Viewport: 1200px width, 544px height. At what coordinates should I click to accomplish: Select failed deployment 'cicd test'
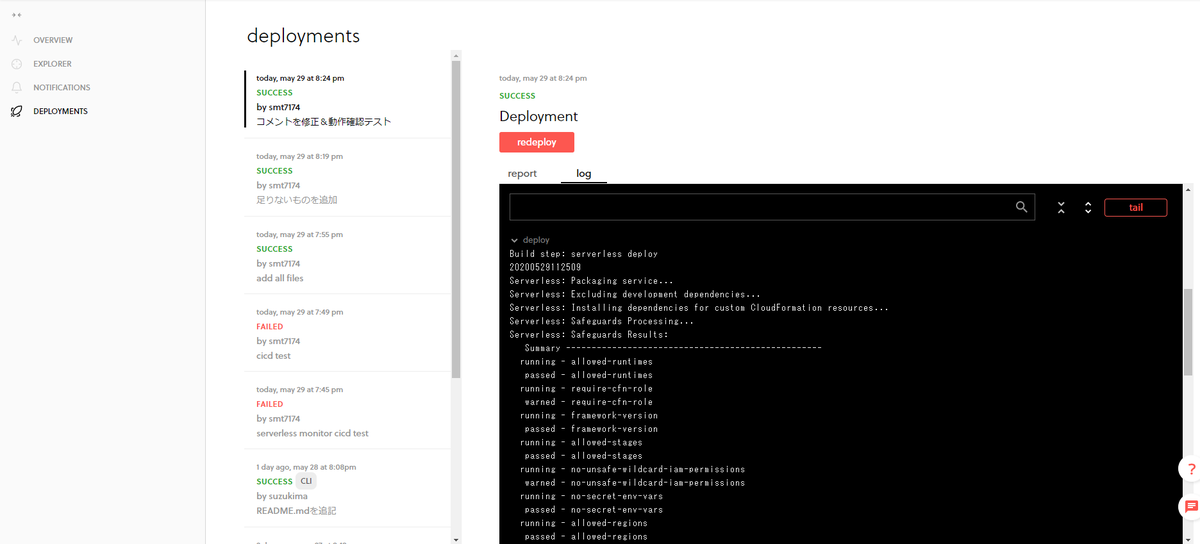point(348,333)
